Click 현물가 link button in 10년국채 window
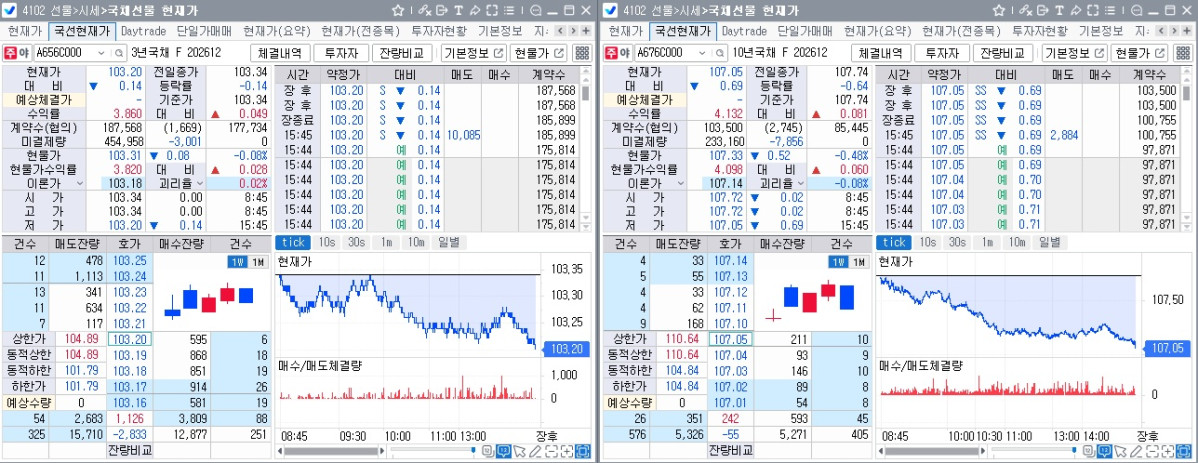The image size is (1198, 463). tap(1140, 53)
